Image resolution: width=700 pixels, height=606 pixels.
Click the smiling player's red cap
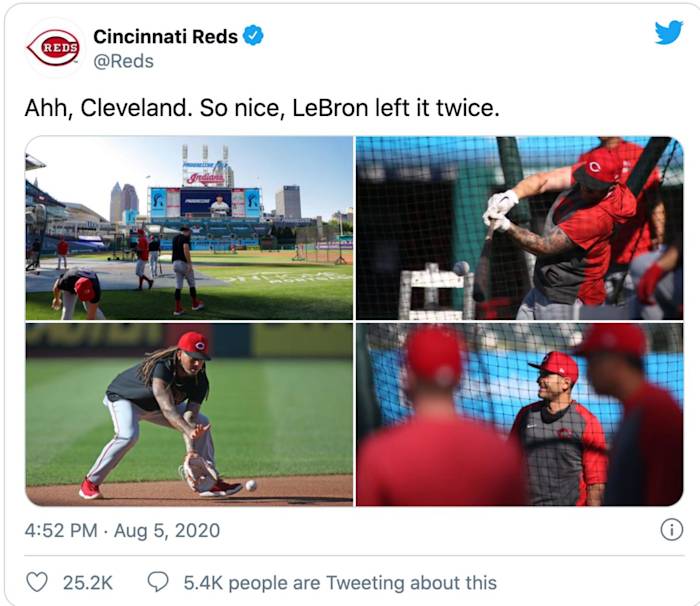coord(556,364)
